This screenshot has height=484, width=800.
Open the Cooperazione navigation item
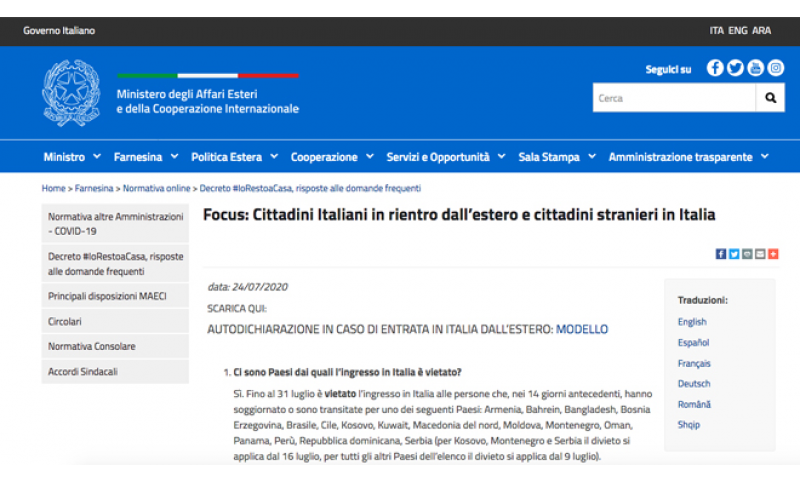[x=324, y=157]
